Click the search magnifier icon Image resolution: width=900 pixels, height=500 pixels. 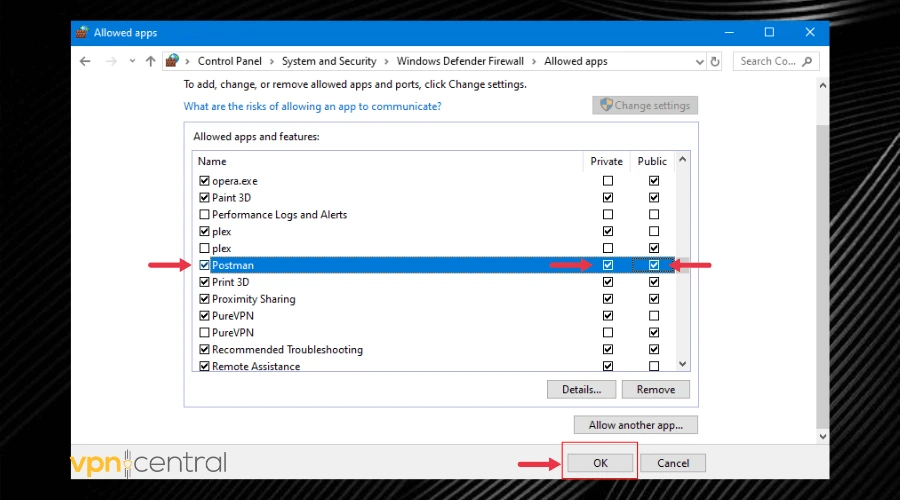point(807,61)
